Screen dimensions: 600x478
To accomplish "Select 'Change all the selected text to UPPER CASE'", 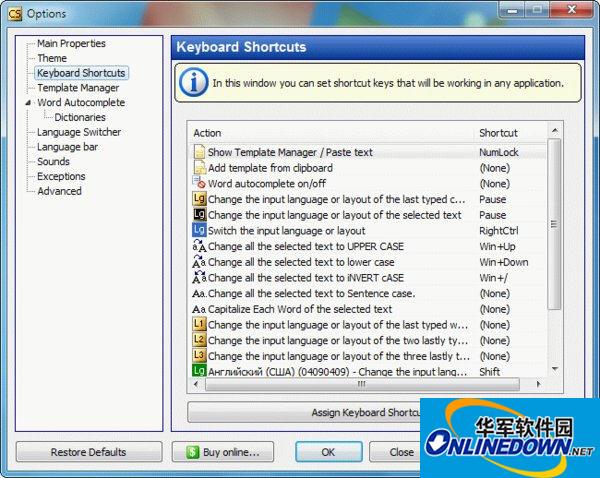I will pyautogui.click(x=368, y=246).
